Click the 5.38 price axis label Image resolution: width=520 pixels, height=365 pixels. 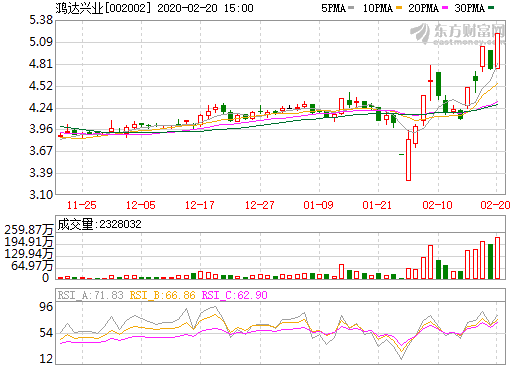tap(41, 20)
